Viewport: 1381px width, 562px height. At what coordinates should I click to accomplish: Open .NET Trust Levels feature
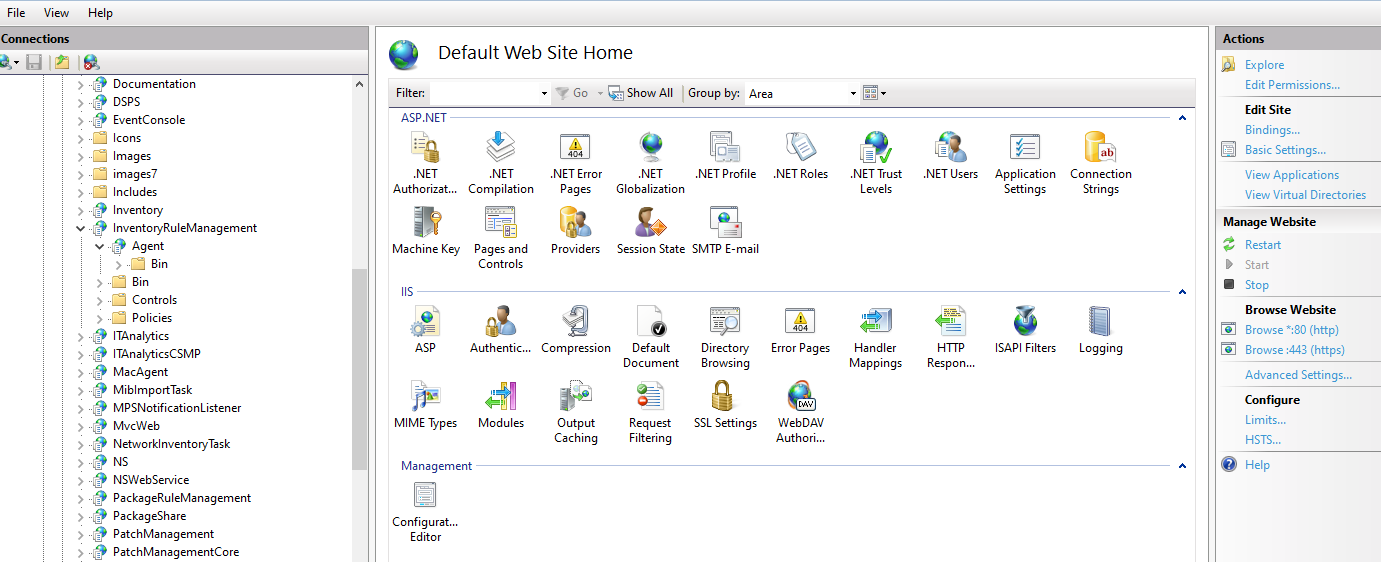[876, 163]
